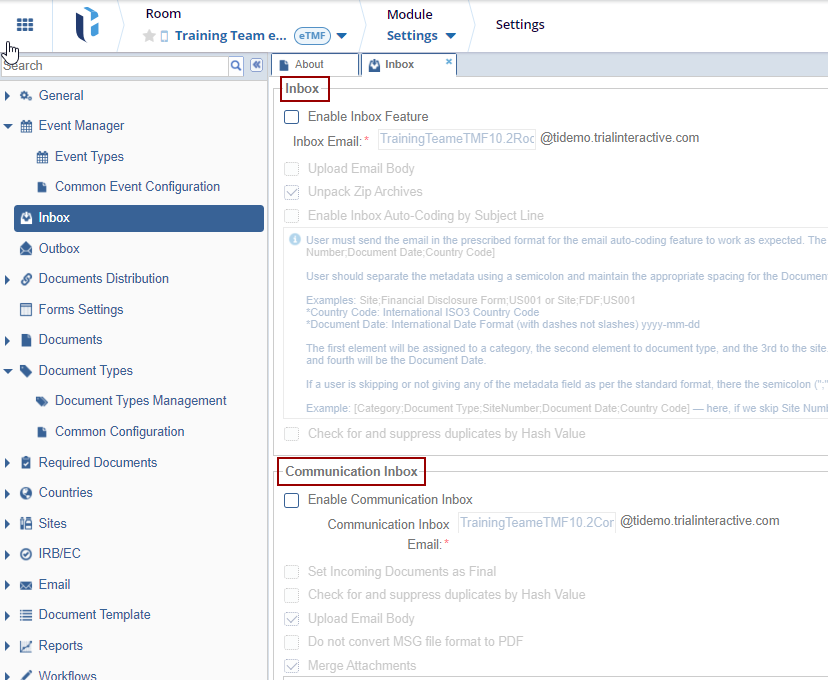Enable the Communication Inbox checkbox
Image resolution: width=828 pixels, height=680 pixels.
(292, 500)
